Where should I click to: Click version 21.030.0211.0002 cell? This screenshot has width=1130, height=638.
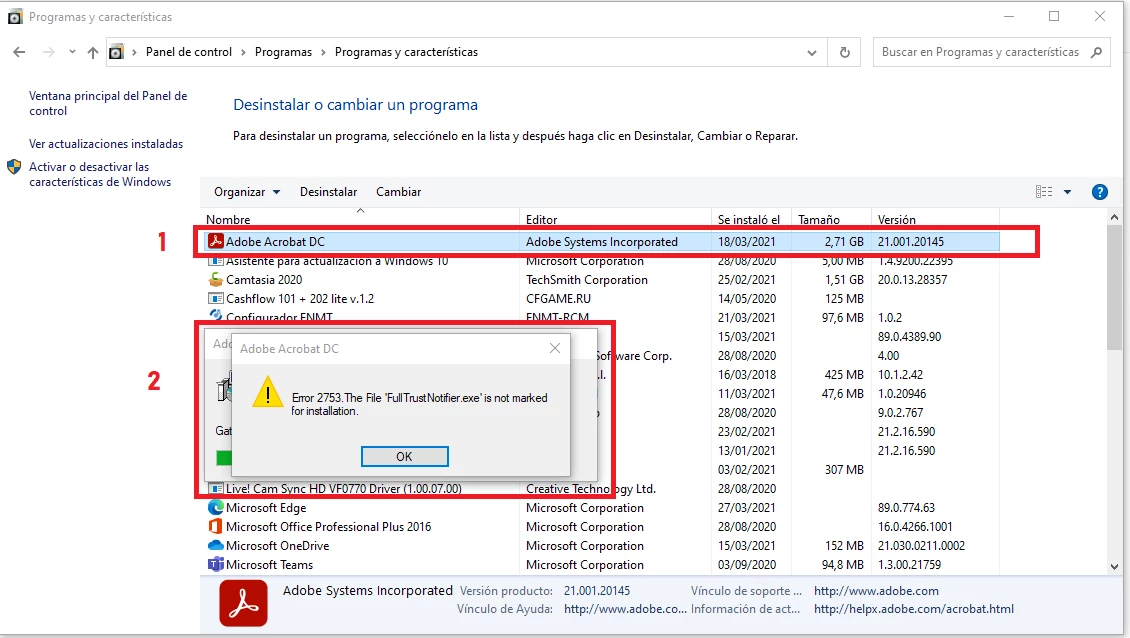click(921, 546)
